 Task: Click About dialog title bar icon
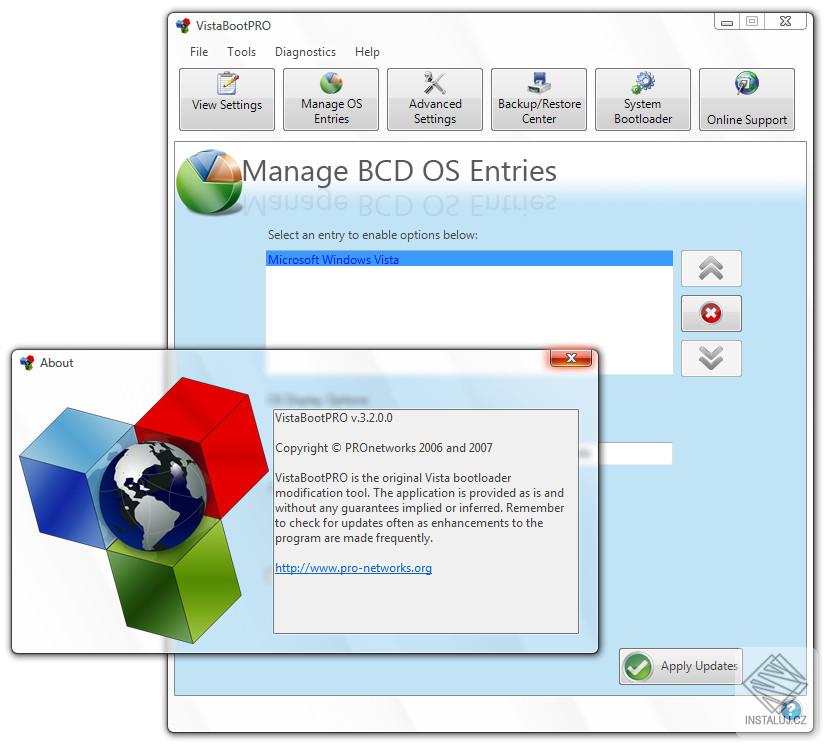(27, 362)
